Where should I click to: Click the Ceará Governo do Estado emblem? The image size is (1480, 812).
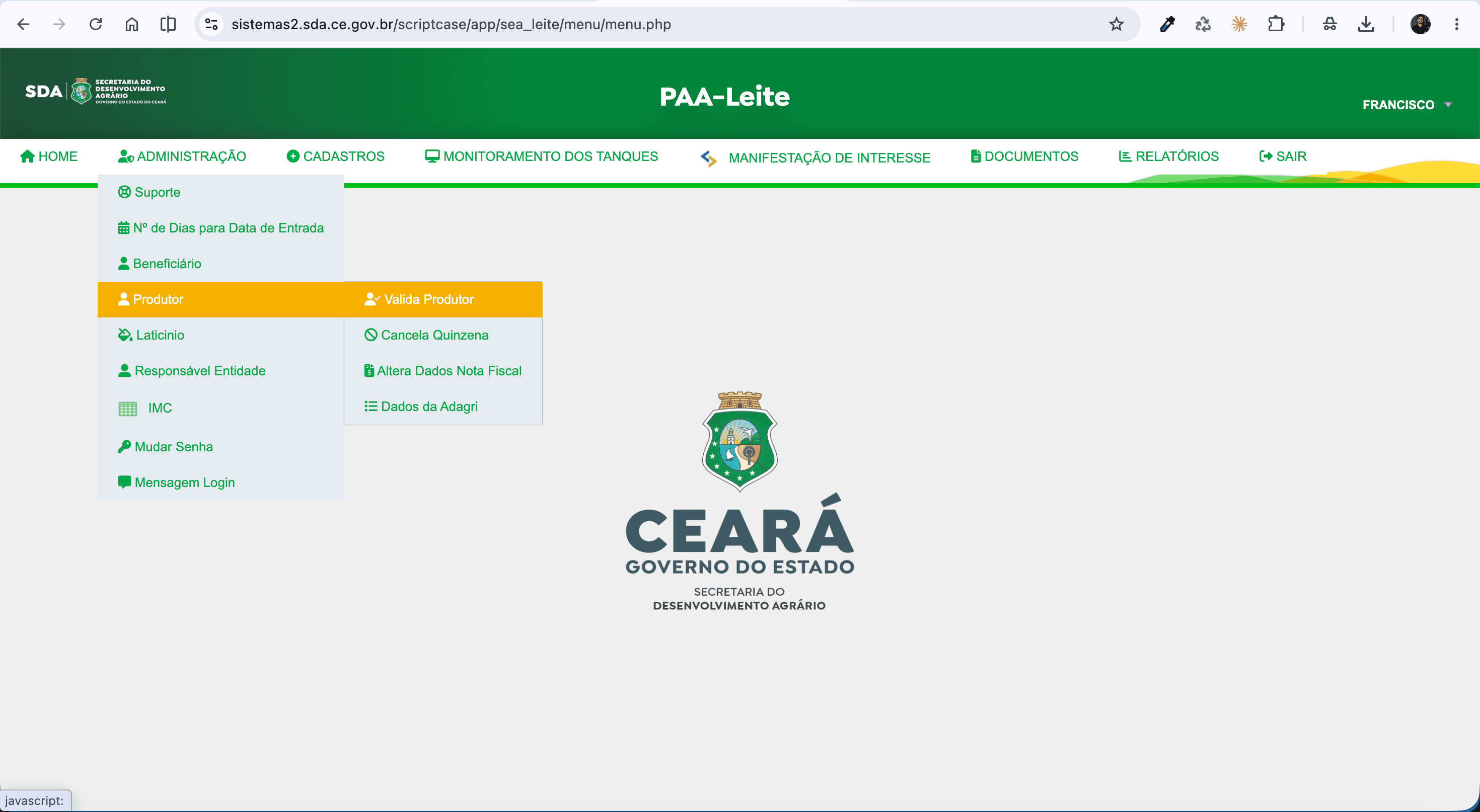pos(740,501)
